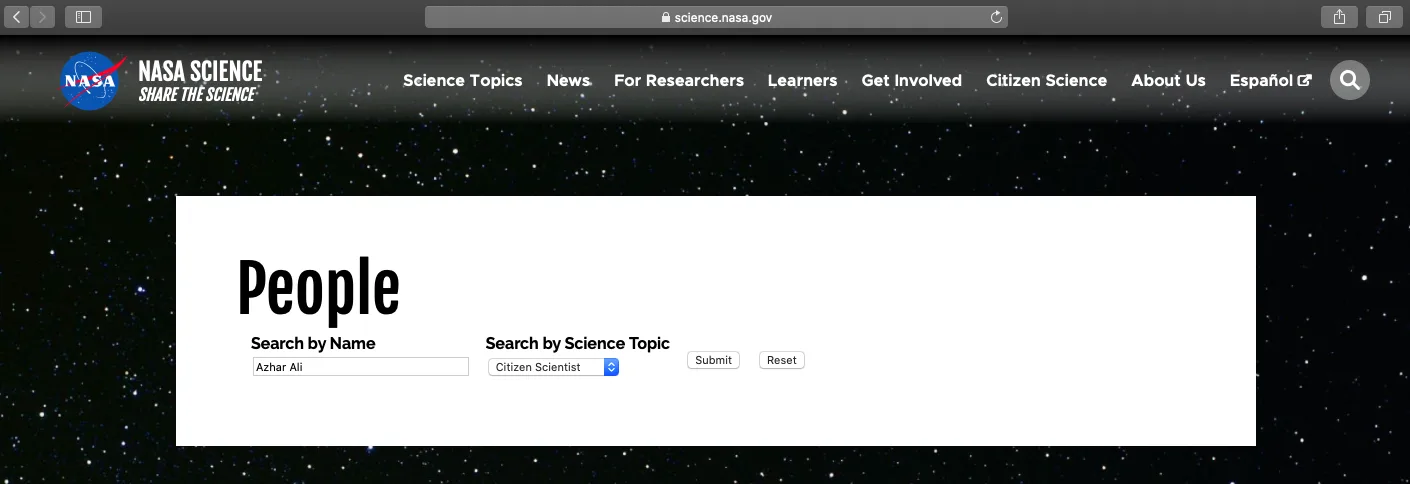Open the About Us menu
The height and width of the screenshot is (484, 1410).
[x=1168, y=81]
